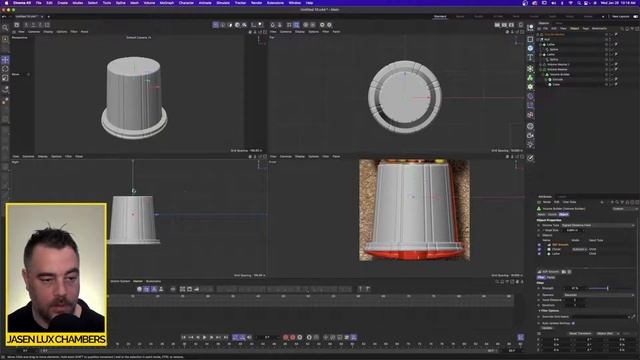The width and height of the screenshot is (640, 360).
Task: Toggle Lathe checkbox in Objects list
Action: pyautogui.click(x=539, y=253)
